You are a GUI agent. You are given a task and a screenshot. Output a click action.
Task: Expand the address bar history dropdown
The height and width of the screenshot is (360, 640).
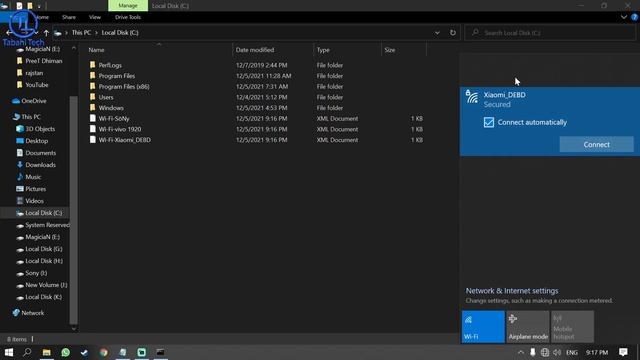tap(437, 33)
